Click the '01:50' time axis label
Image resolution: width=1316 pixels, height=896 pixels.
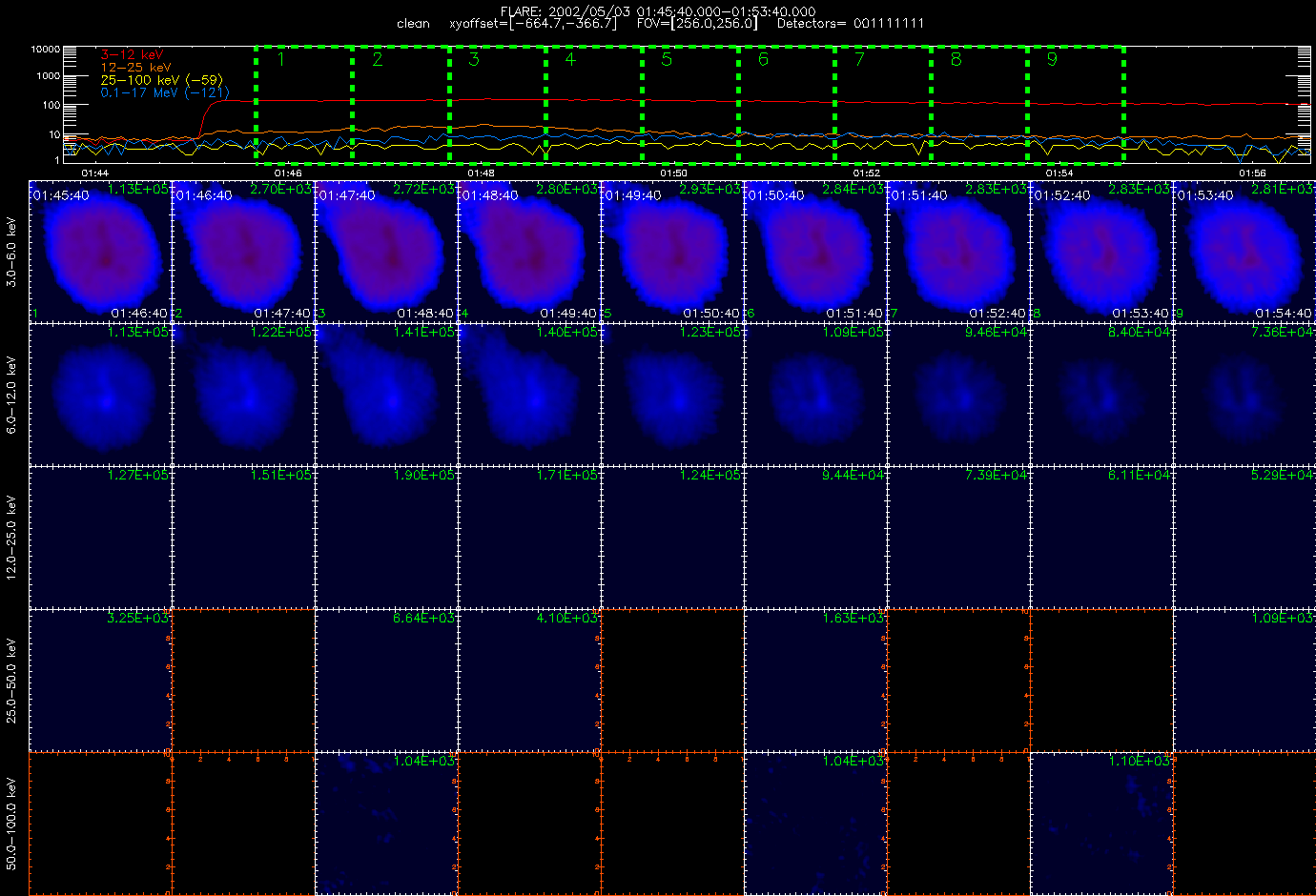pyautogui.click(x=673, y=173)
